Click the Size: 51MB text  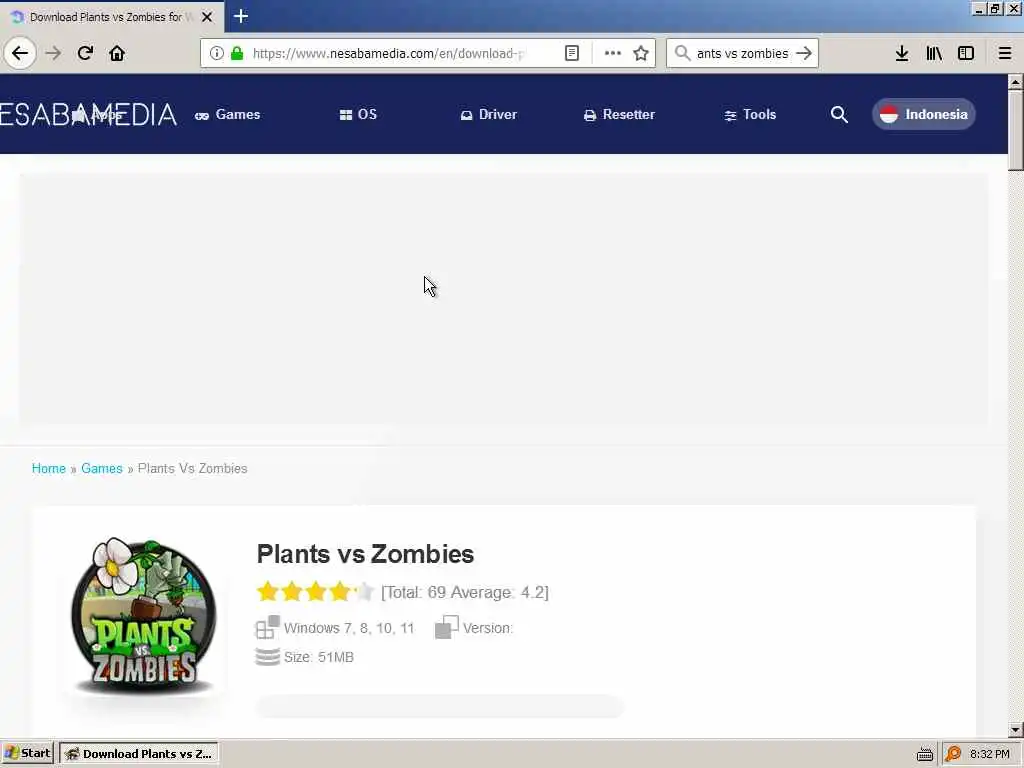pyautogui.click(x=319, y=657)
